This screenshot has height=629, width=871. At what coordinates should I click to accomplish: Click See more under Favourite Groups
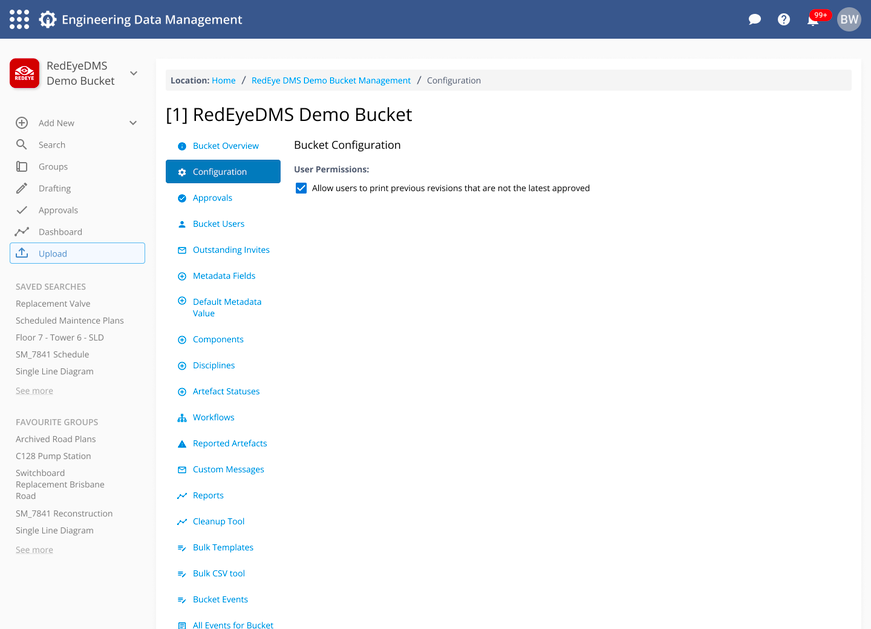click(x=34, y=550)
